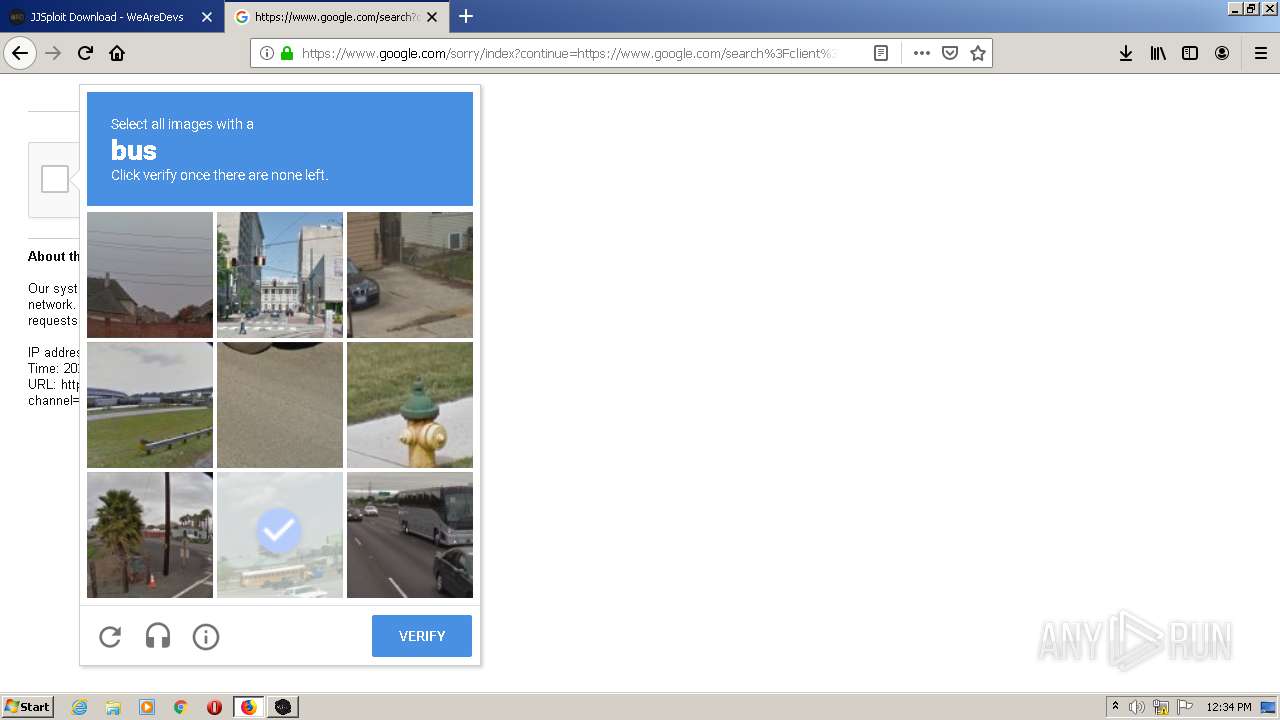Click the VERIFY button
The image size is (1280, 720).
(x=422, y=636)
